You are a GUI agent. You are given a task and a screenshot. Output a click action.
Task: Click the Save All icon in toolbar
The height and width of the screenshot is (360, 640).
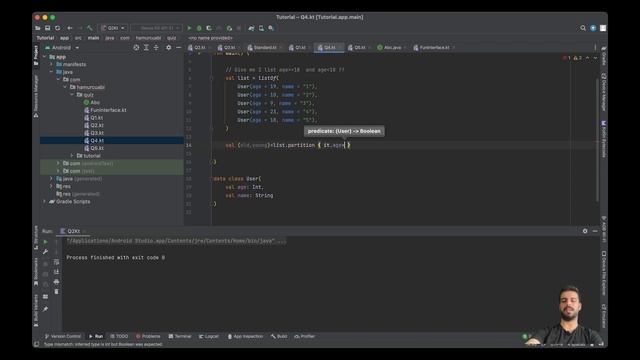point(48,28)
